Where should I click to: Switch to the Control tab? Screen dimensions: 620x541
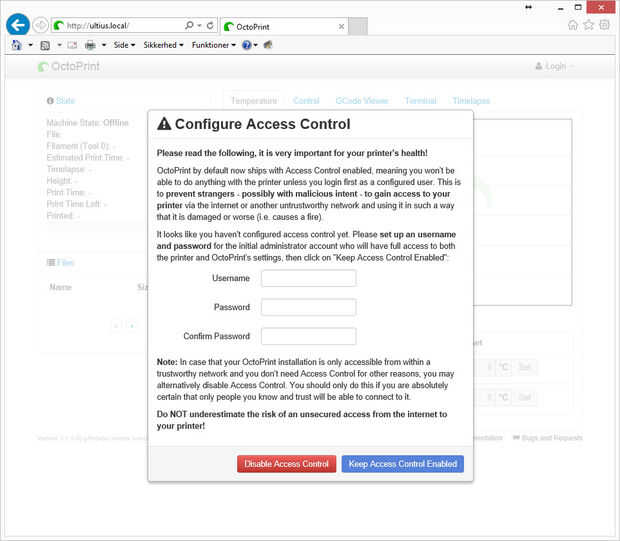tap(306, 101)
